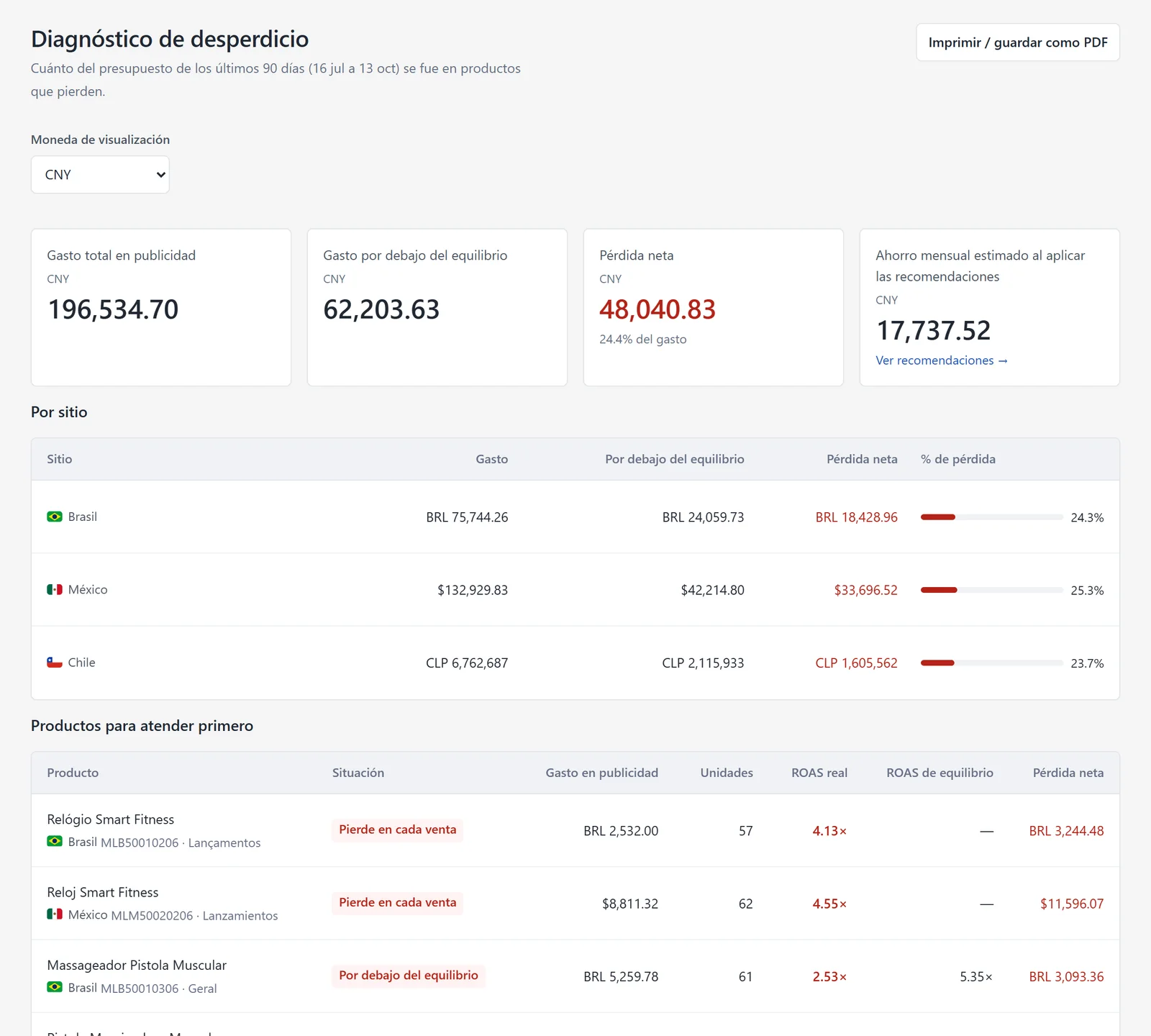
Task: Click the Sitio column header
Action: (60, 459)
